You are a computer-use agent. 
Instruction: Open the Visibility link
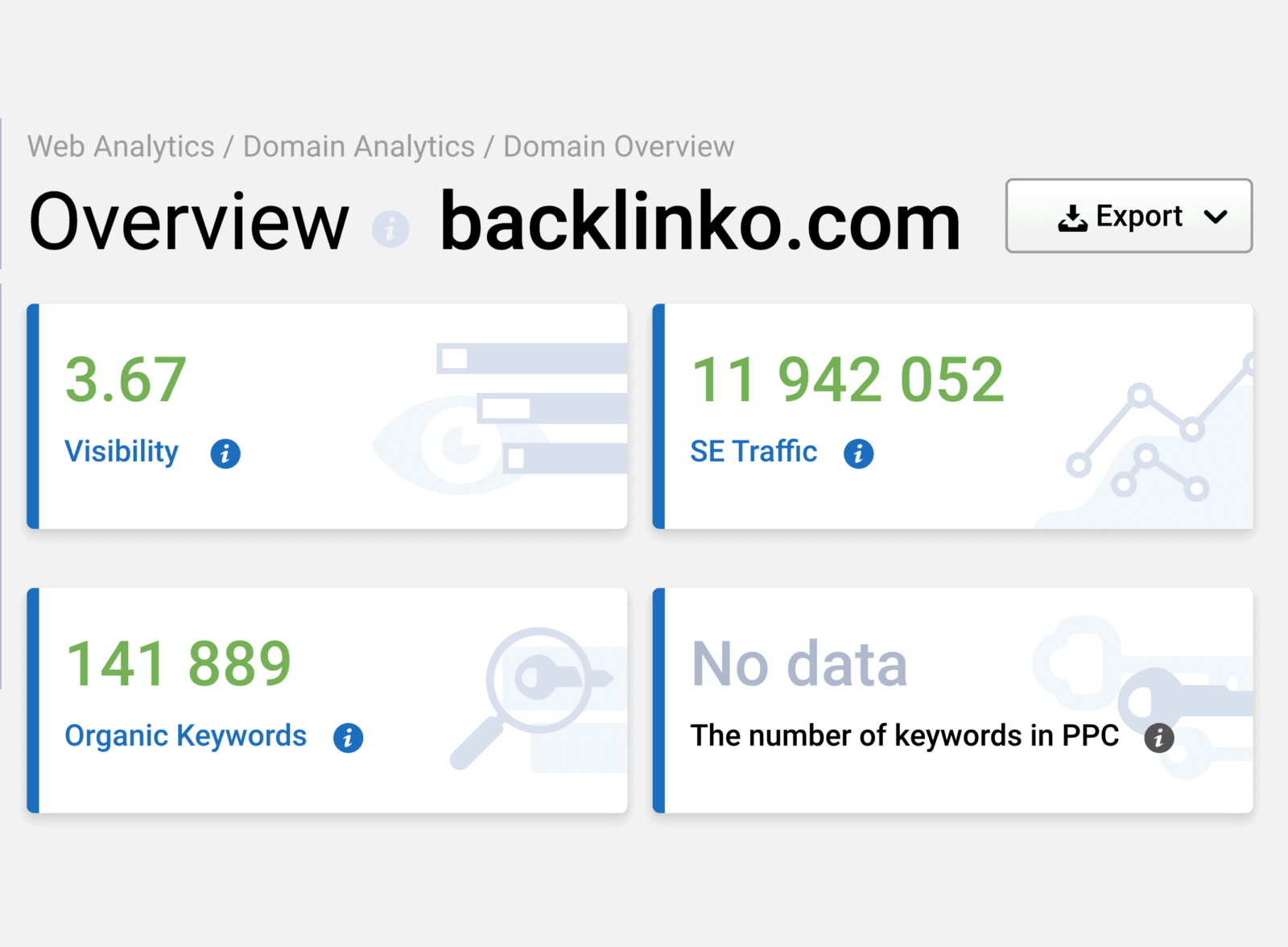coord(122,452)
